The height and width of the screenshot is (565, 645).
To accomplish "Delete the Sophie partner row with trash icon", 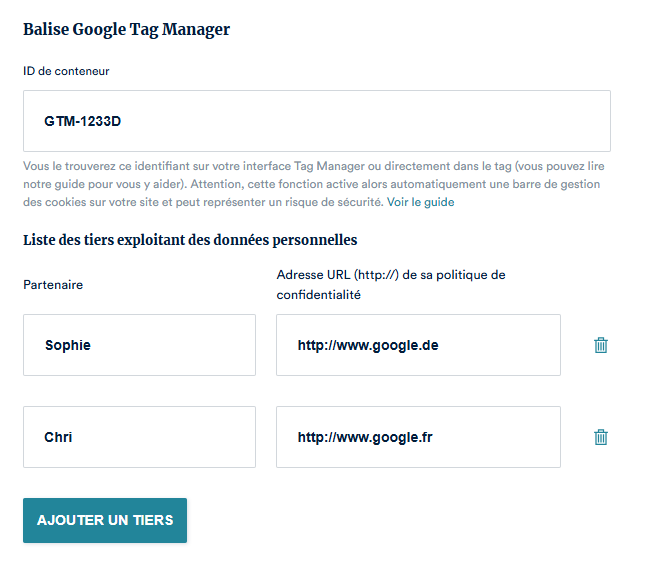I will click(601, 345).
